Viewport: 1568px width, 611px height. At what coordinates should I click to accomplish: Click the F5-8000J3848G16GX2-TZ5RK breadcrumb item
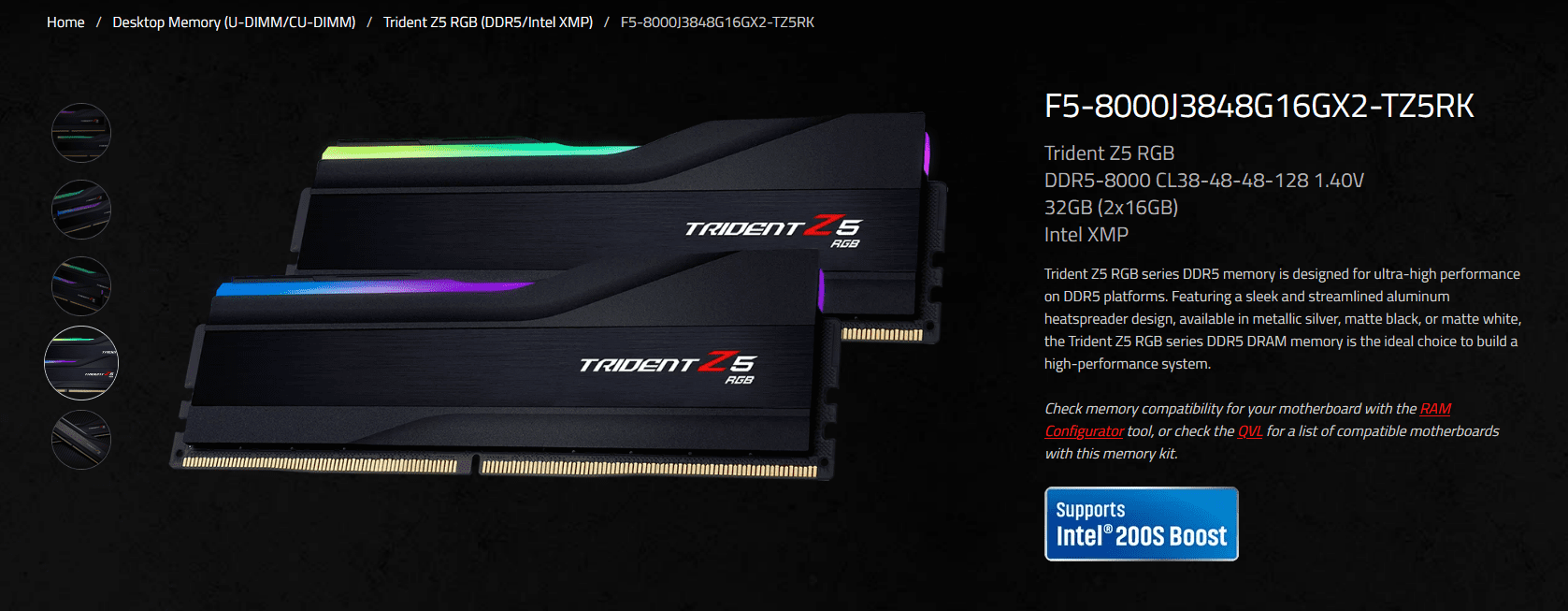(717, 22)
